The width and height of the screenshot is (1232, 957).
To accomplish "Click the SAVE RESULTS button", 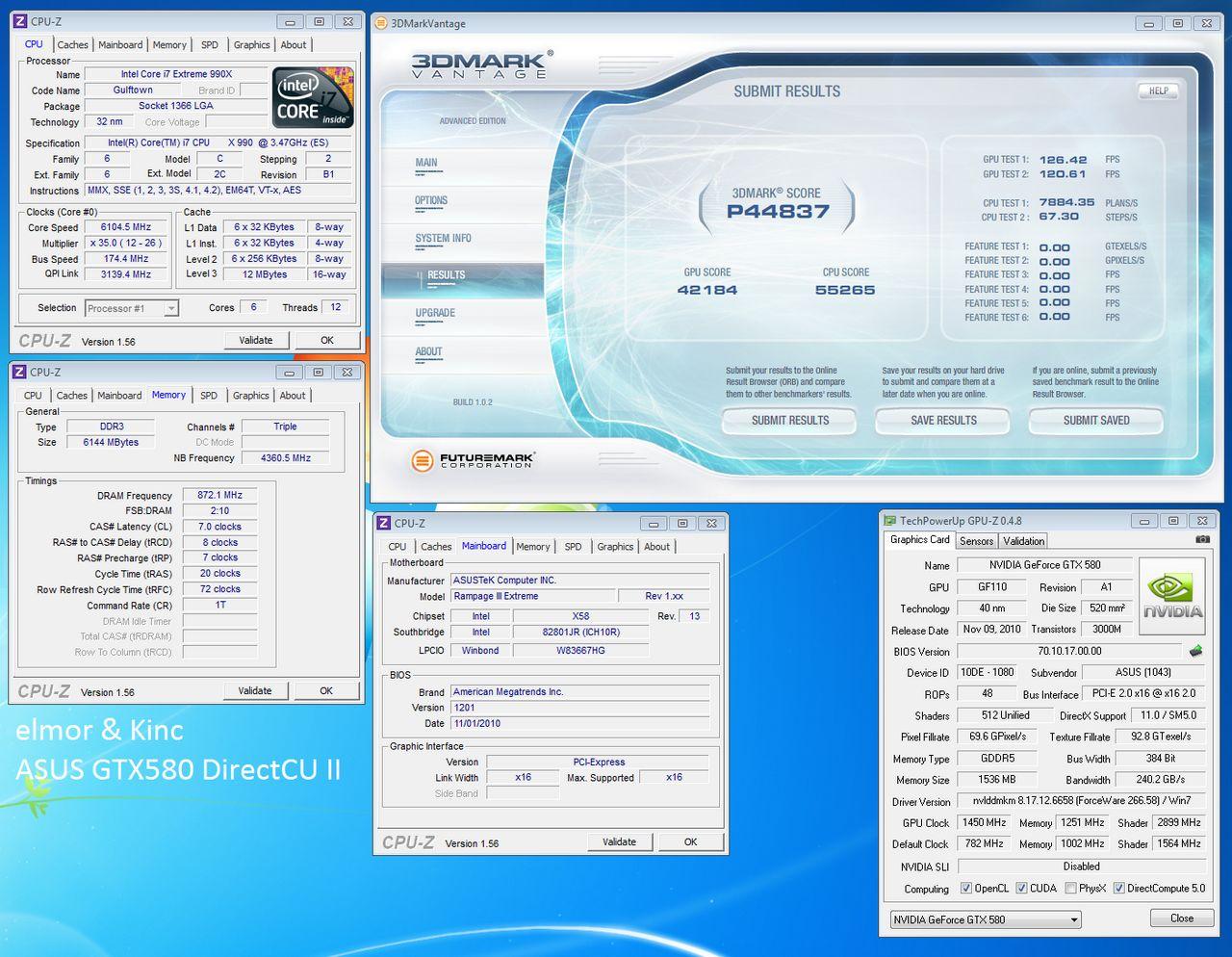I will (943, 420).
